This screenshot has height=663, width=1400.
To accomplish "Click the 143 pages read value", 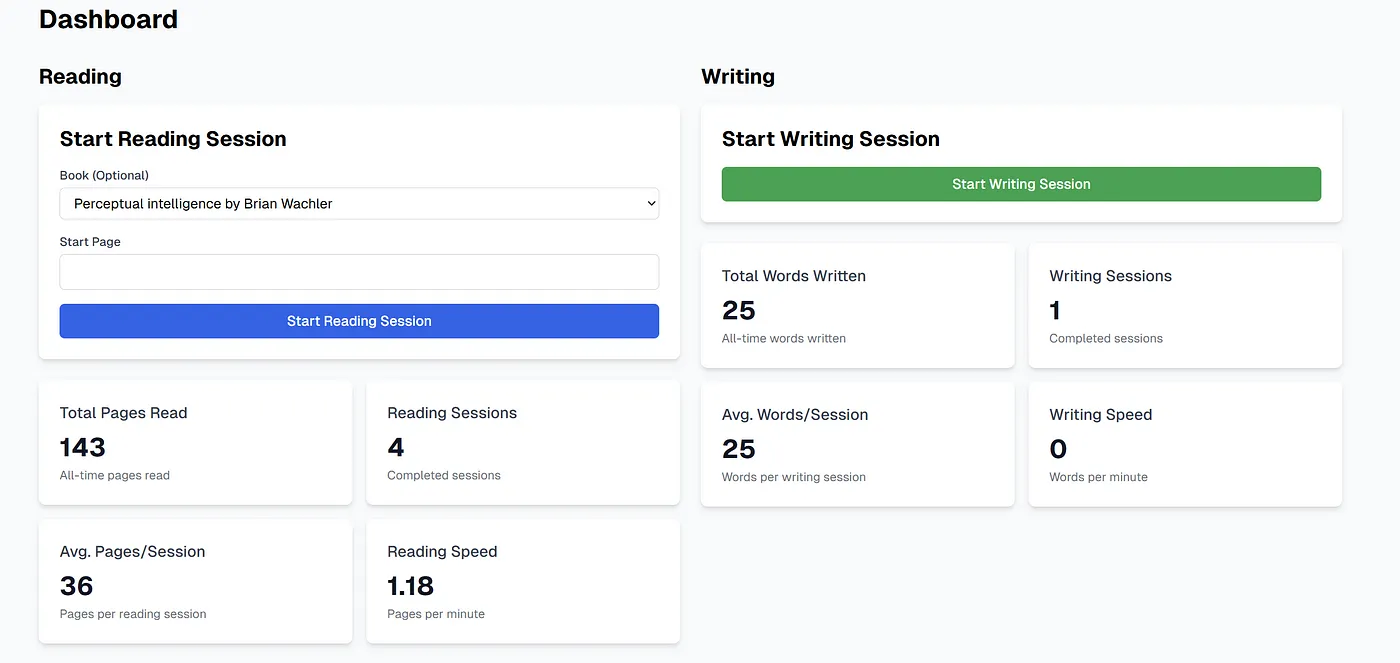I will click(83, 447).
